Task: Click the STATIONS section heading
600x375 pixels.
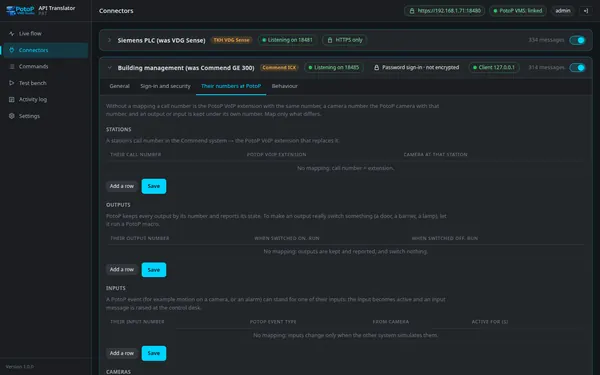Action: coord(119,130)
